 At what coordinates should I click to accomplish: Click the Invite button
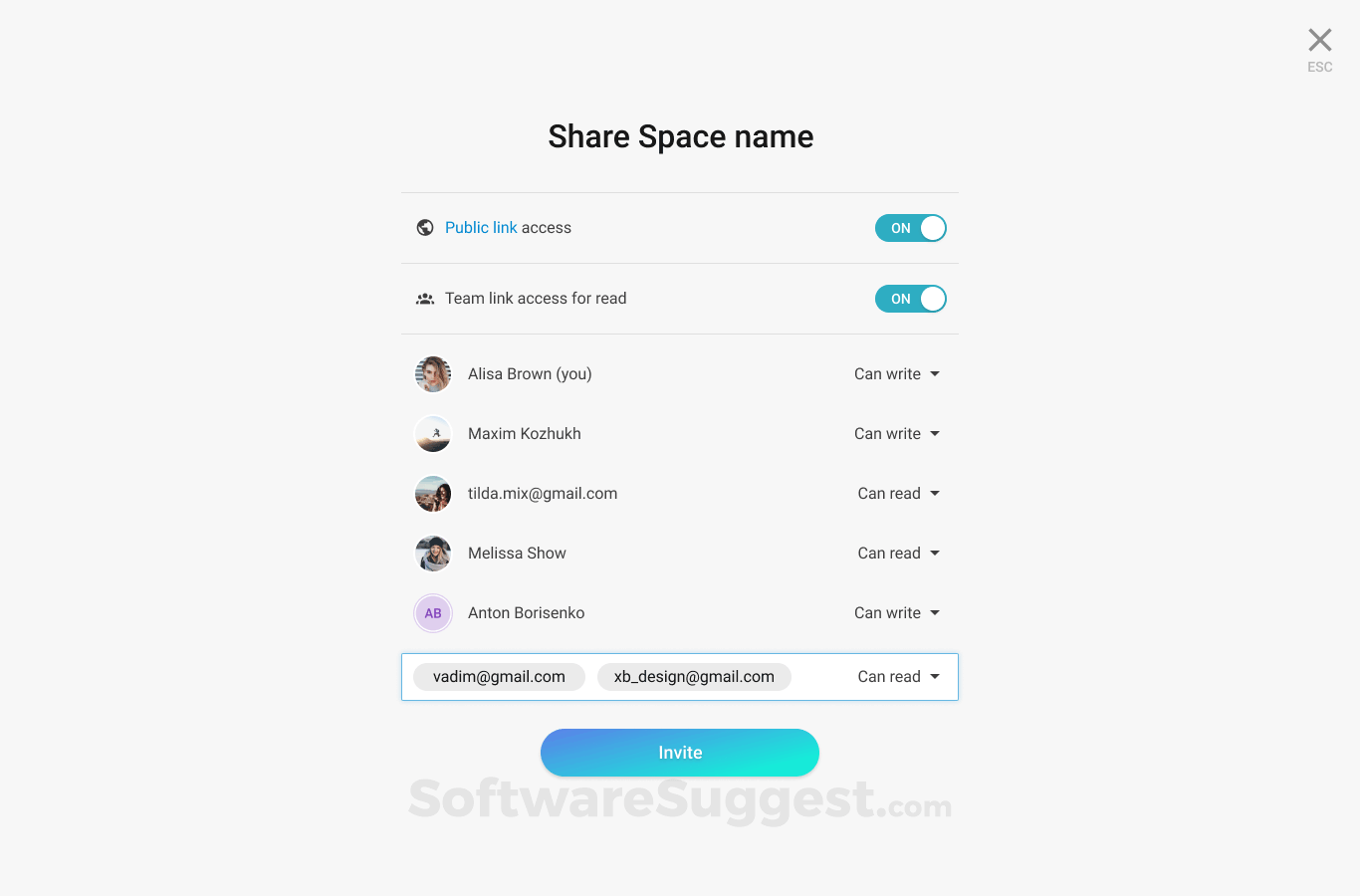pos(680,753)
